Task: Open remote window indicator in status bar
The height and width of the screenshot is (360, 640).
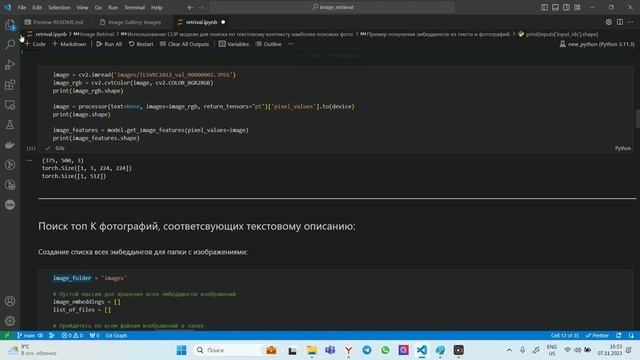Action: pos(7,335)
